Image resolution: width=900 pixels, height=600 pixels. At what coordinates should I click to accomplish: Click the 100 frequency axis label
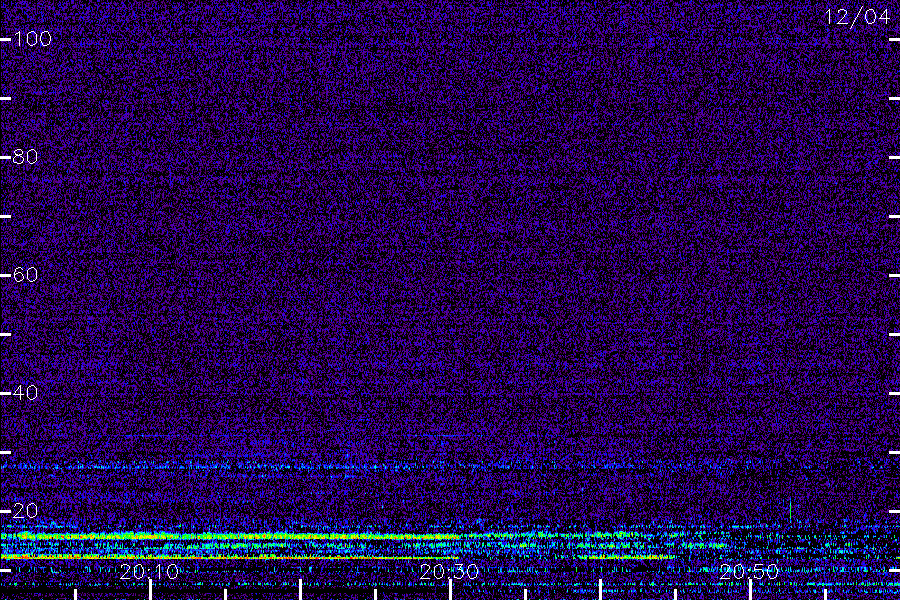click(32, 39)
